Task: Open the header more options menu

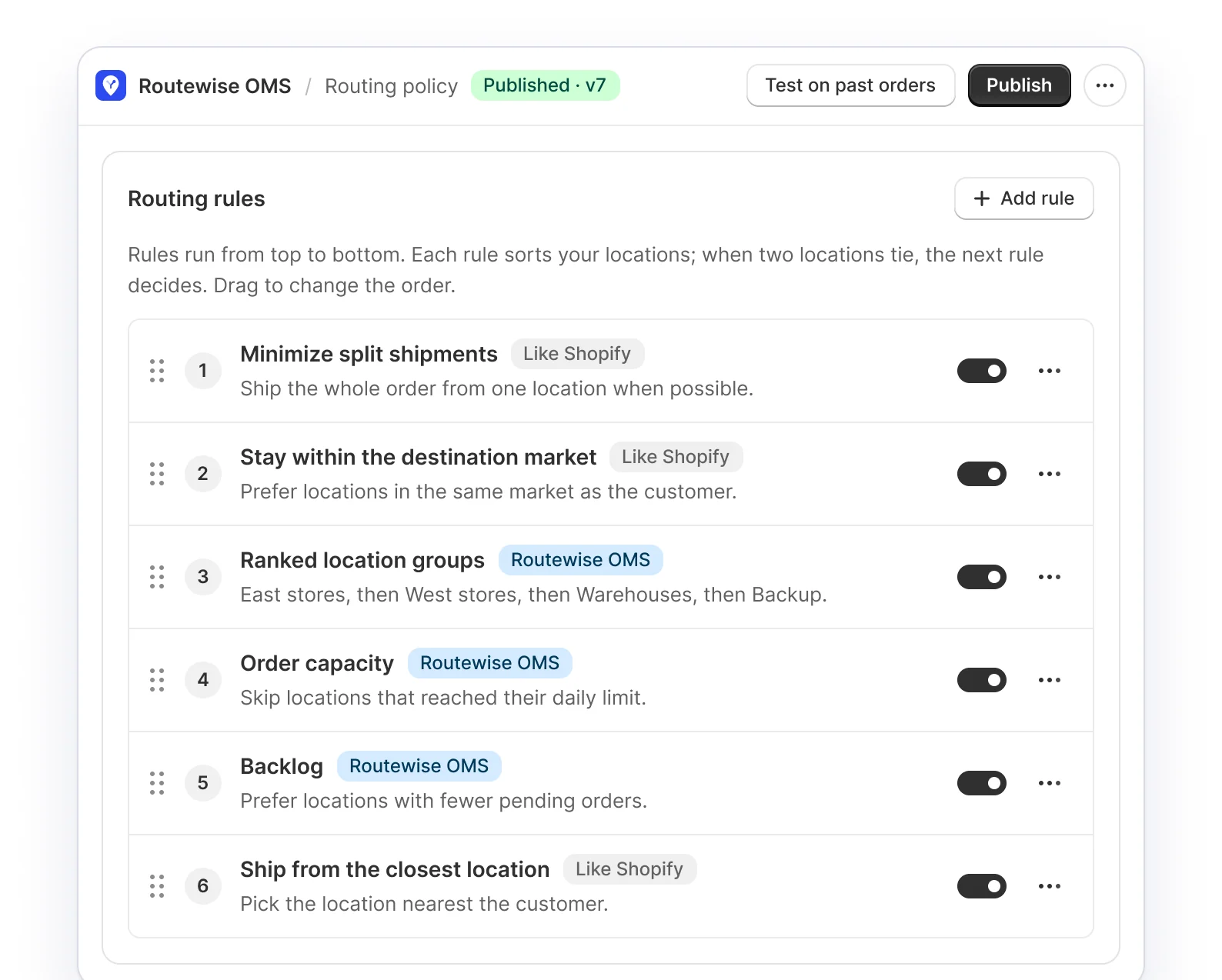Action: pyautogui.click(x=1104, y=85)
